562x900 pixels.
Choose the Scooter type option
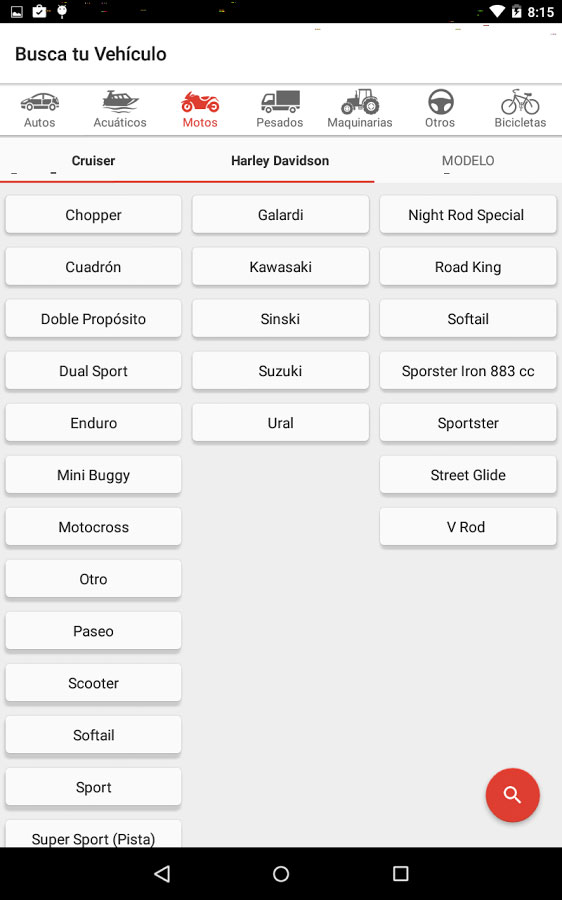click(x=94, y=683)
